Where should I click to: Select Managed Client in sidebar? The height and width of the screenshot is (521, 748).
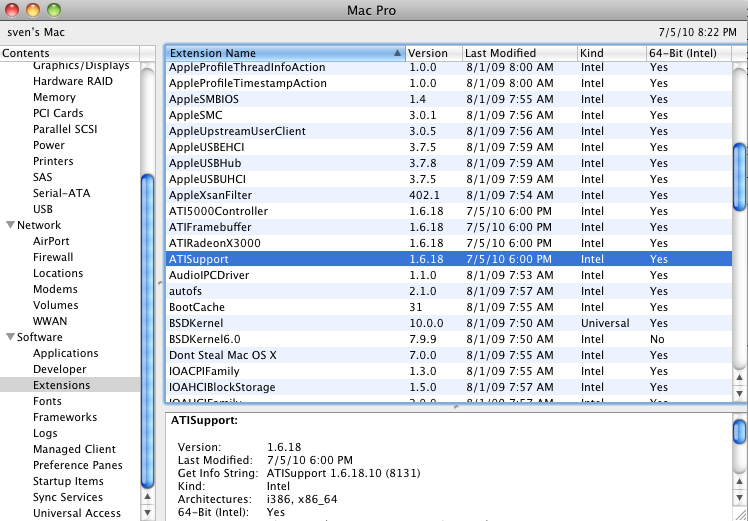[74, 449]
